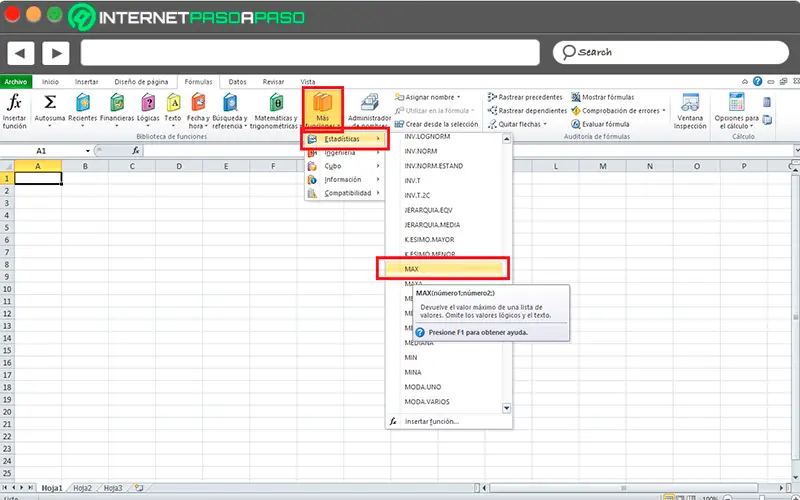This screenshot has height=500, width=800.
Task: Switch to the Vista ribbon tab
Action: click(x=308, y=82)
